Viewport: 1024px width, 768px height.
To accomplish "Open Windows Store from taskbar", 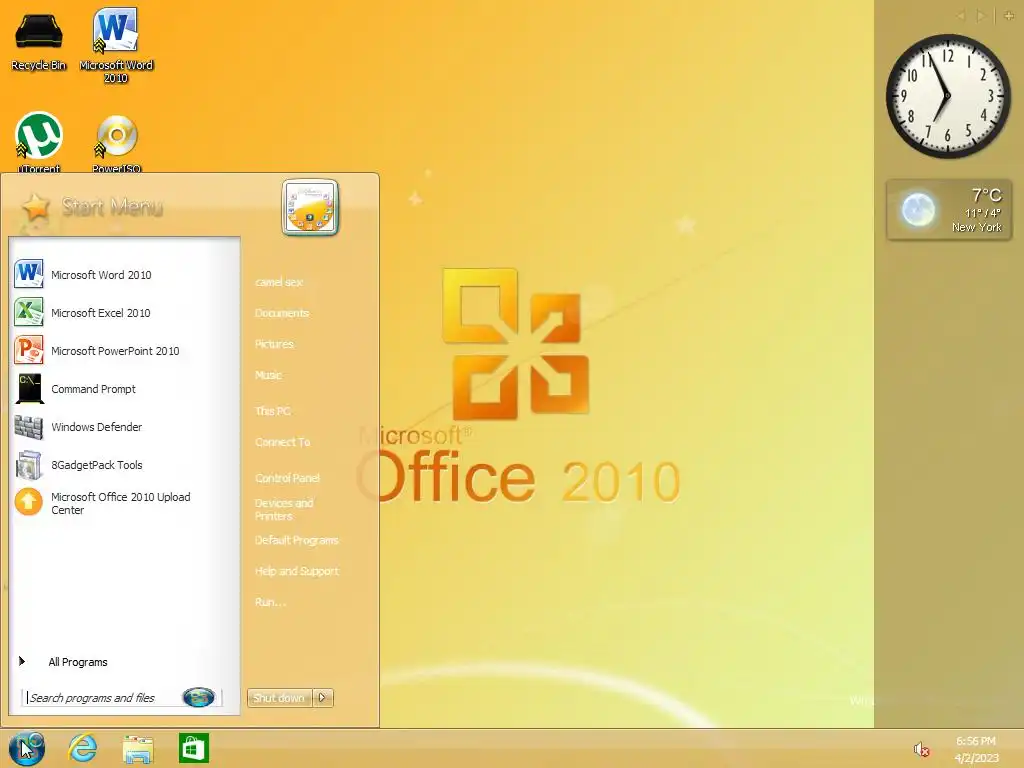I will [194, 748].
